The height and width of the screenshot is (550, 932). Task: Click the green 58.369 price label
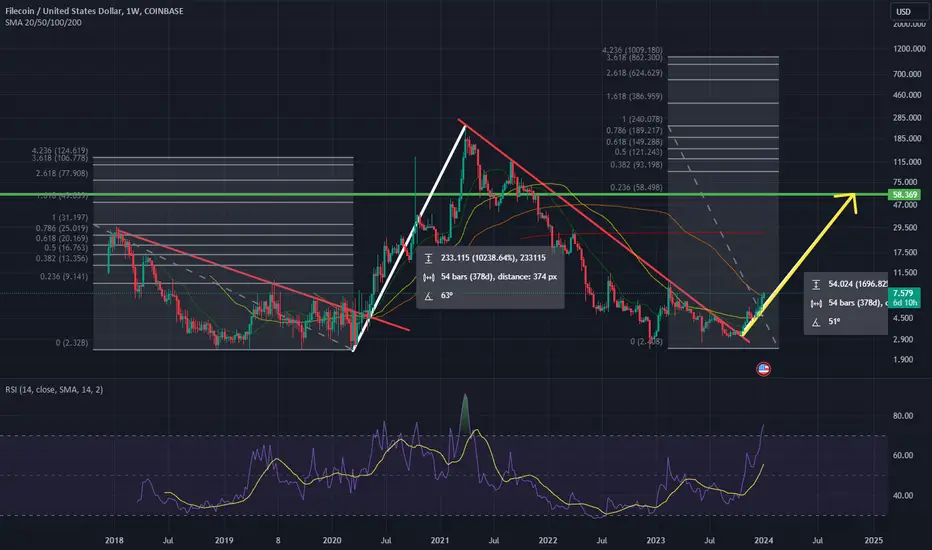coord(904,194)
